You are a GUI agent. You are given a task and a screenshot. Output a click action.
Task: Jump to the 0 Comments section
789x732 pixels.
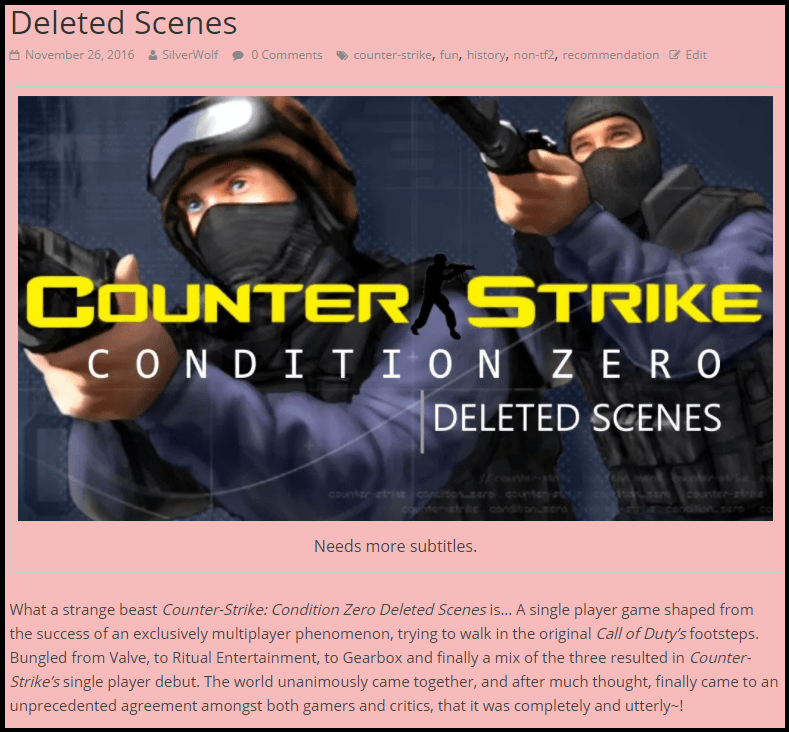287,55
